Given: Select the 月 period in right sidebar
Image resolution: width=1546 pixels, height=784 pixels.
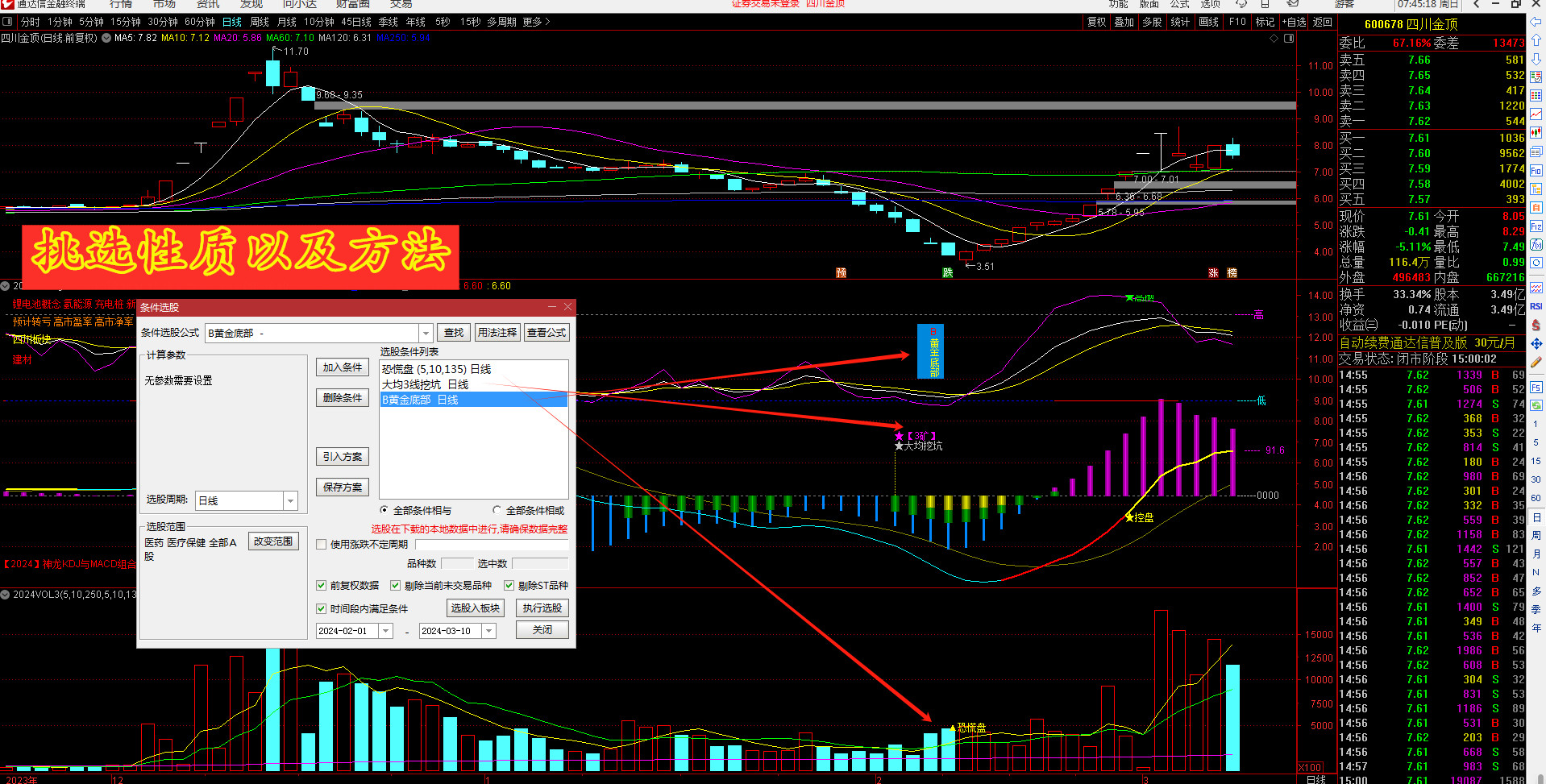Looking at the screenshot, I should 1536,554.
